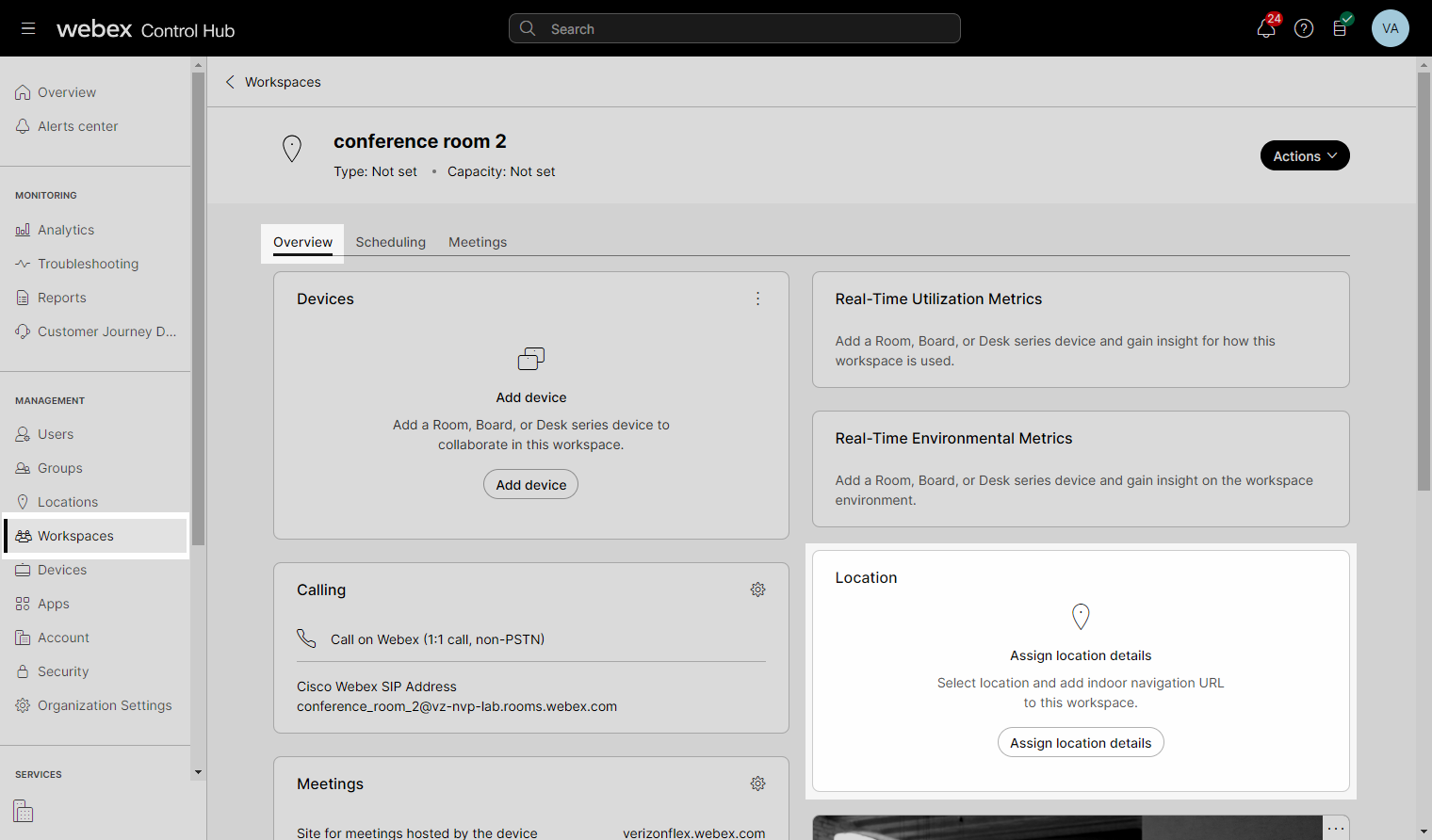
Task: Open Meetings settings gear icon
Action: (757, 783)
